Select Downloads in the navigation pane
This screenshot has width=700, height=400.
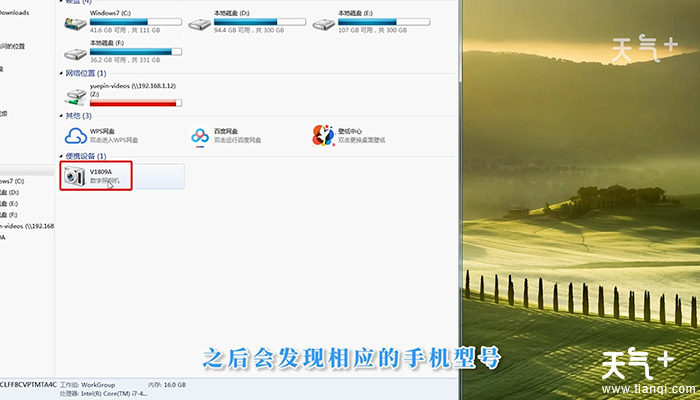click(14, 12)
